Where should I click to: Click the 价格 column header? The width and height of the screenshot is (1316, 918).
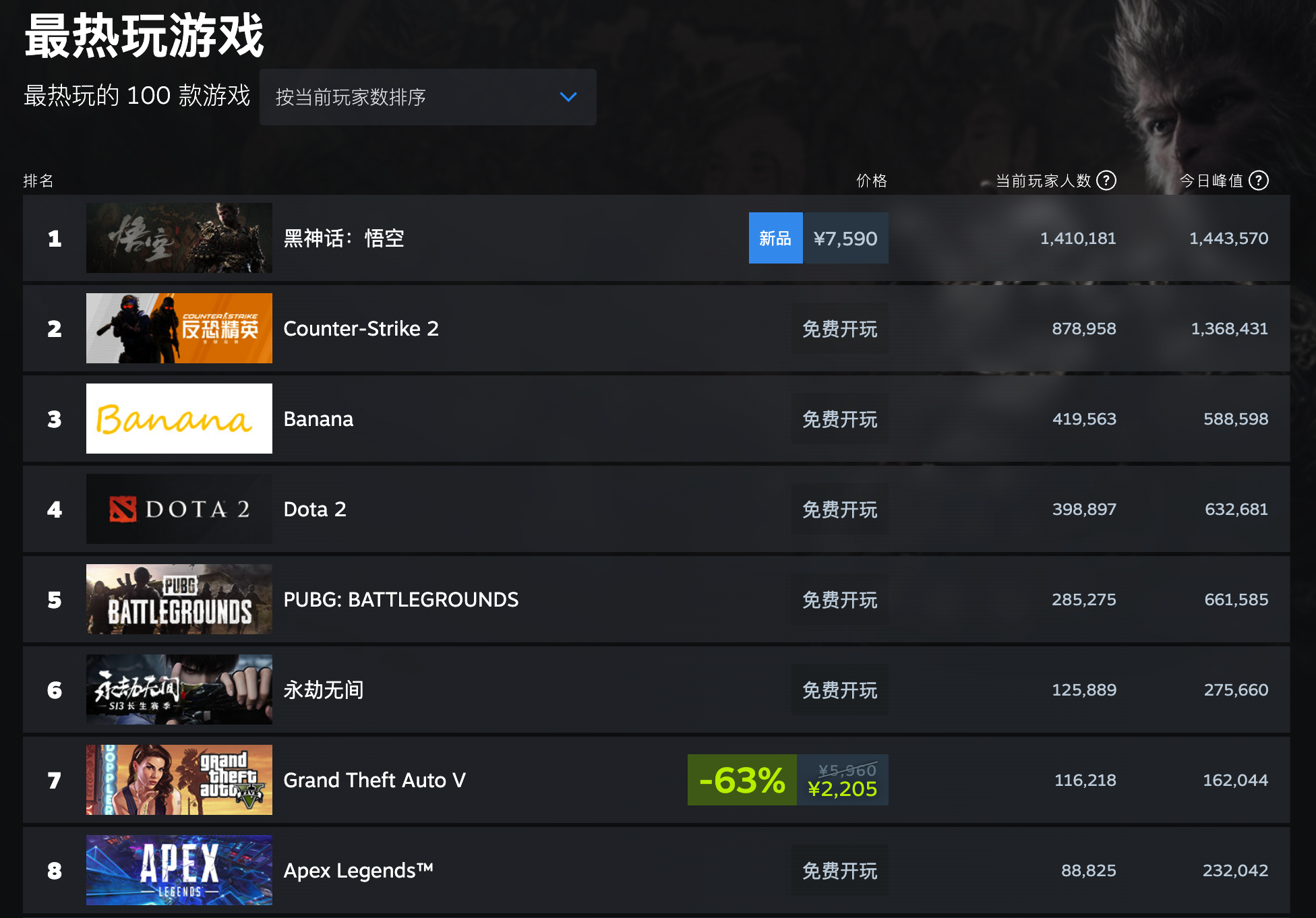click(872, 181)
